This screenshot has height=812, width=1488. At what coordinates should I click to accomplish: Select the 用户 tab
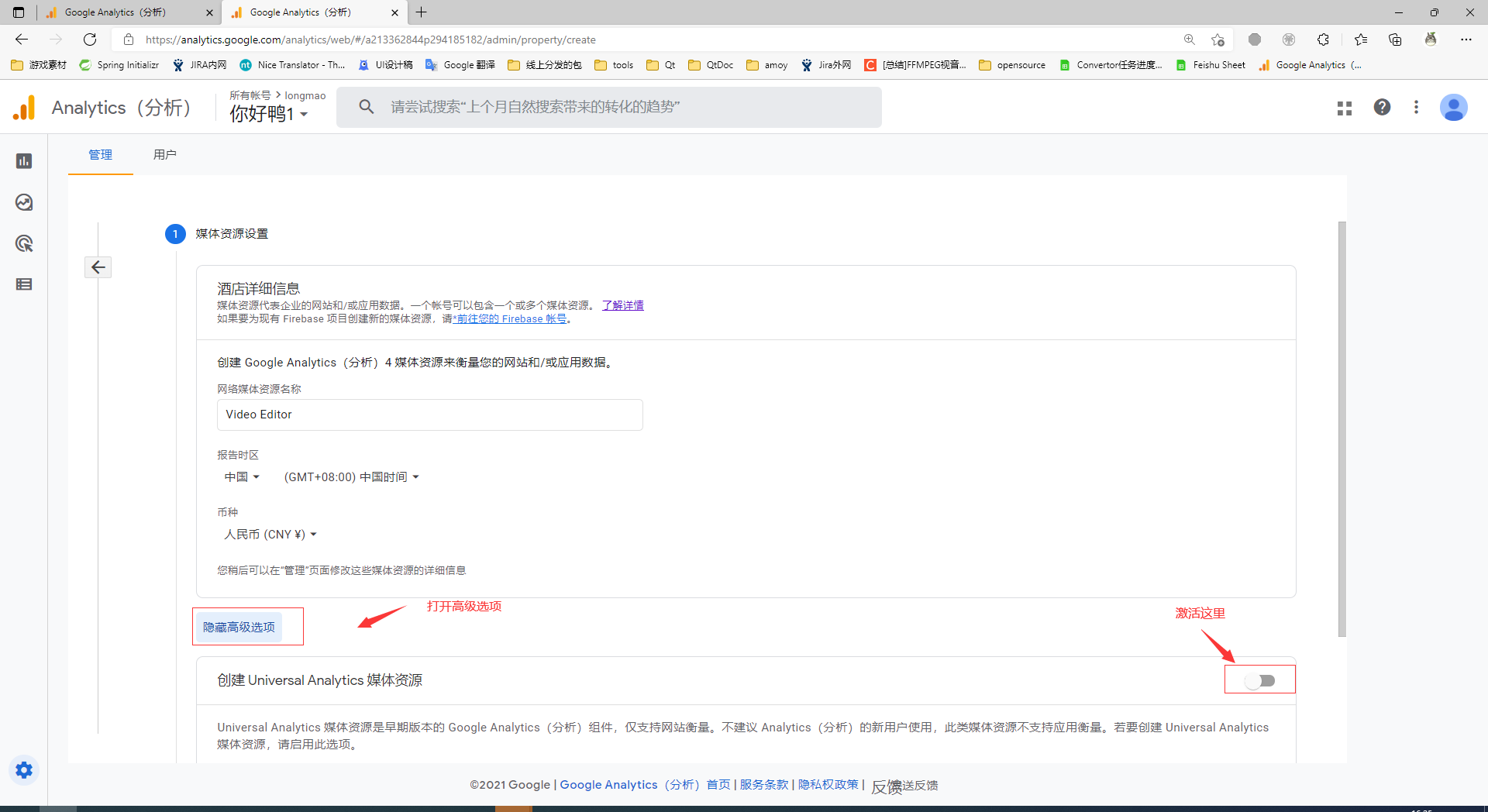[x=165, y=155]
